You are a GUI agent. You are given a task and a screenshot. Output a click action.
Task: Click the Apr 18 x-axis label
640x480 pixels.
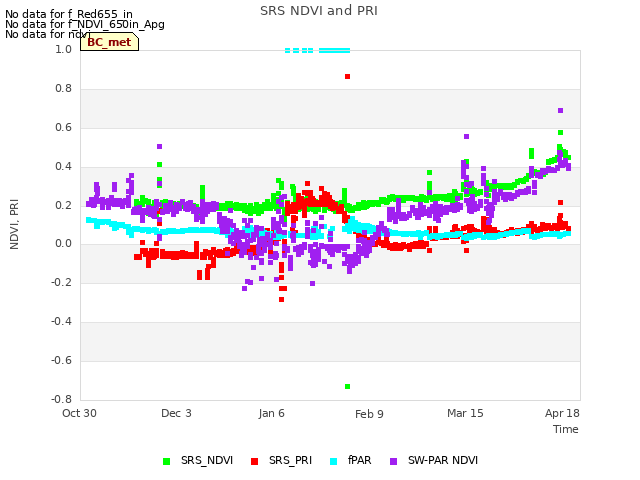562,413
